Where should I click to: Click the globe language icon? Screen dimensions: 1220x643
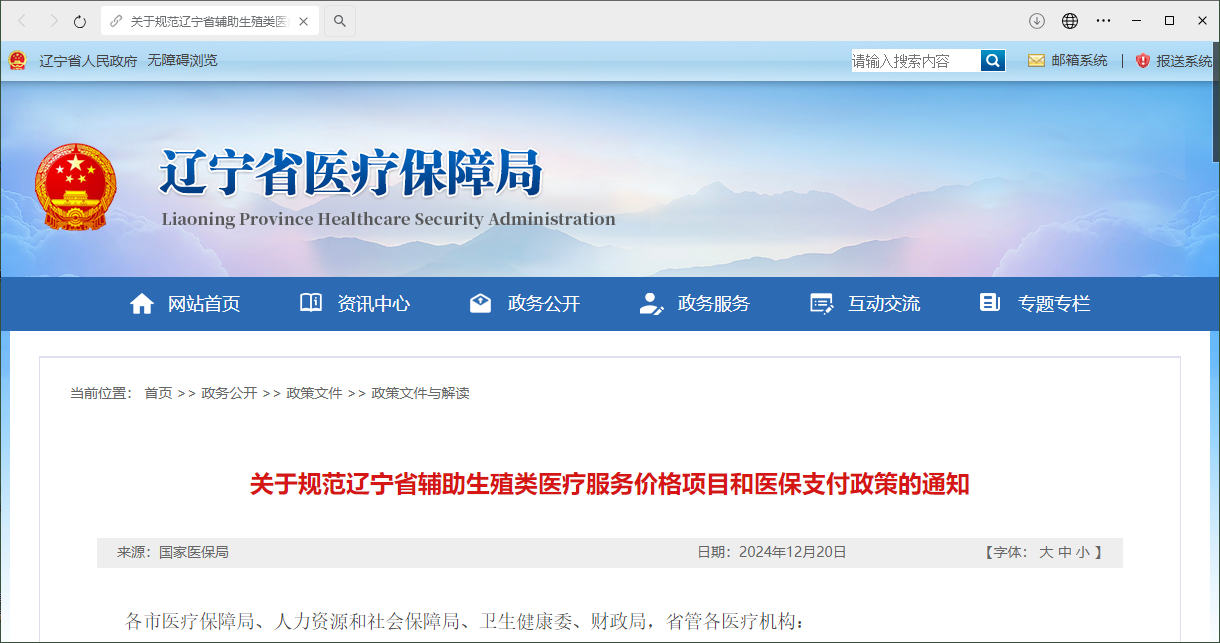[x=1070, y=21]
